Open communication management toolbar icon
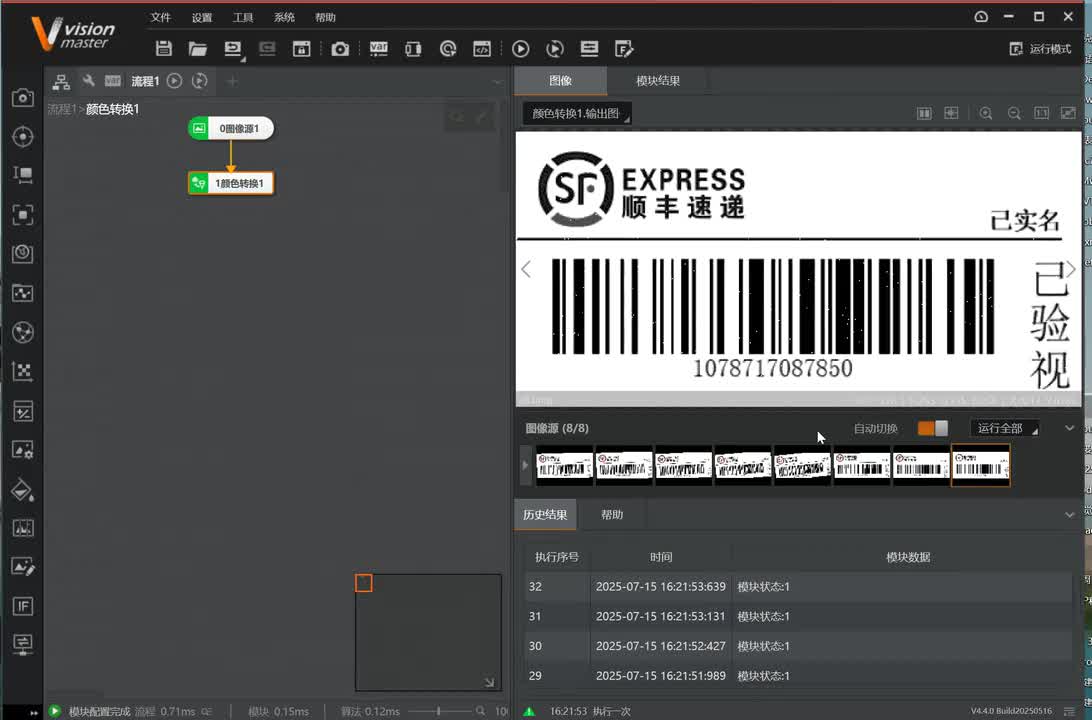 coord(414,49)
